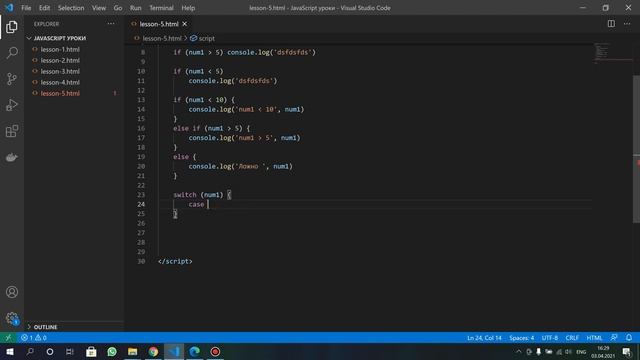Viewport: 640px width, 360px height.
Task: Click ENG language indicator in tray
Action: (x=581, y=352)
